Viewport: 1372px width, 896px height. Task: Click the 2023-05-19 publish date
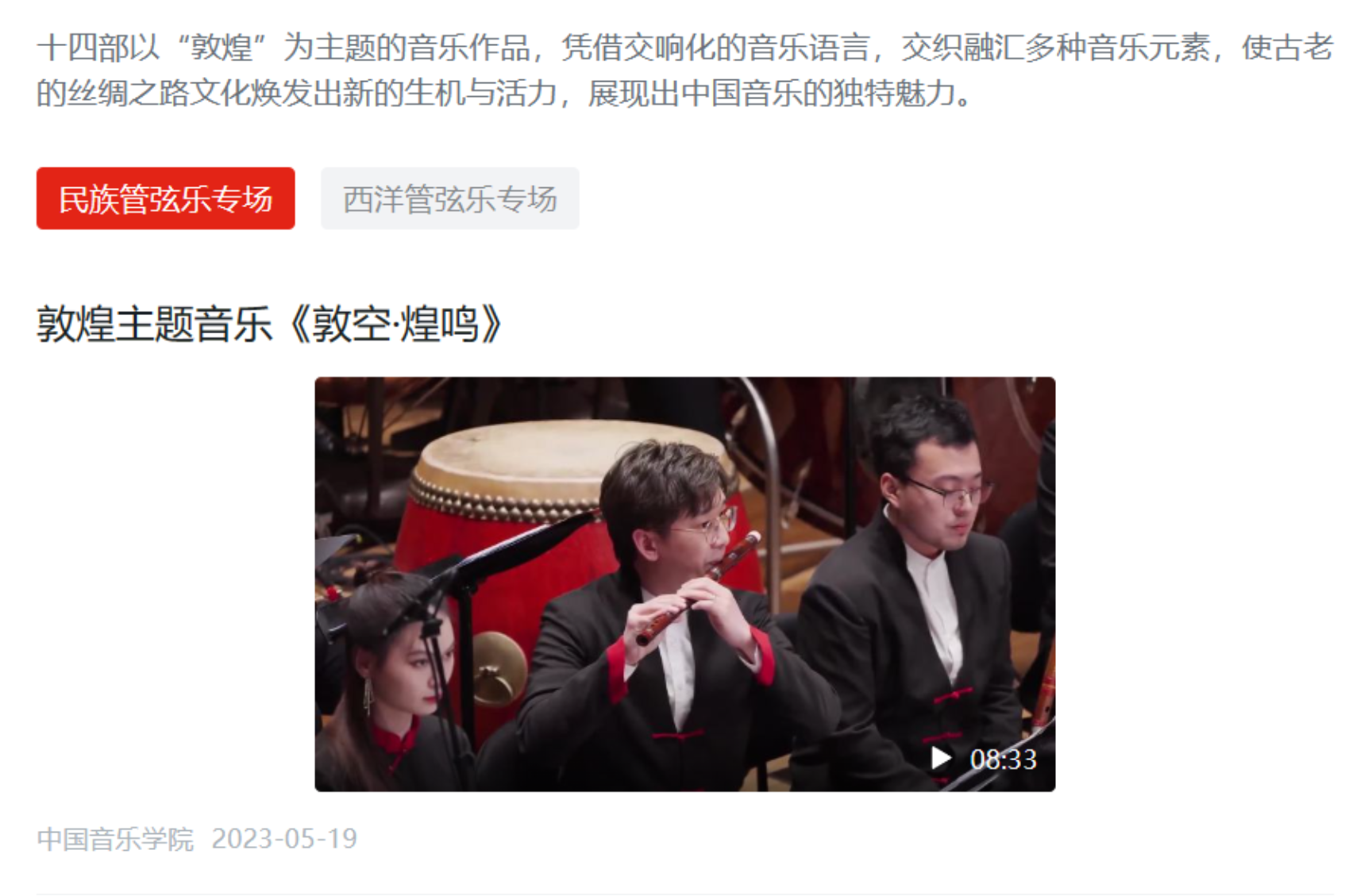284,839
